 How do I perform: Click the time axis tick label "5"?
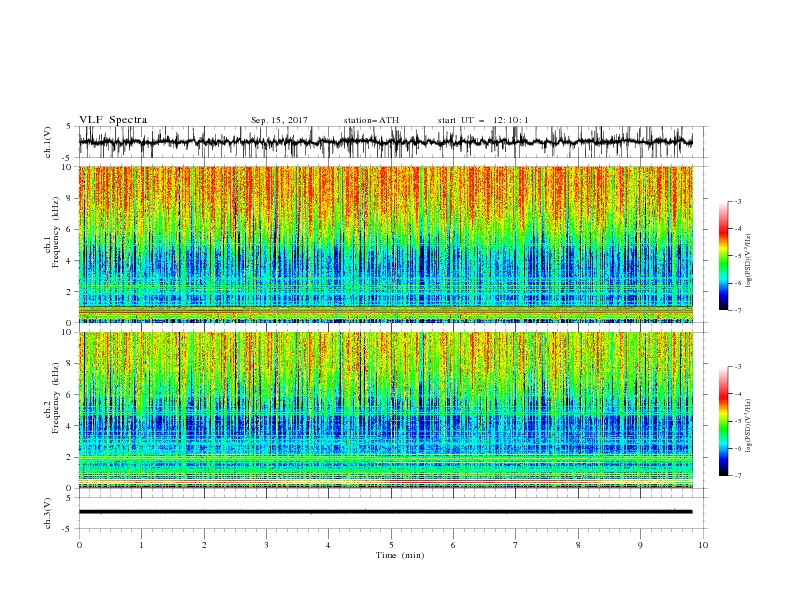tap(391, 545)
